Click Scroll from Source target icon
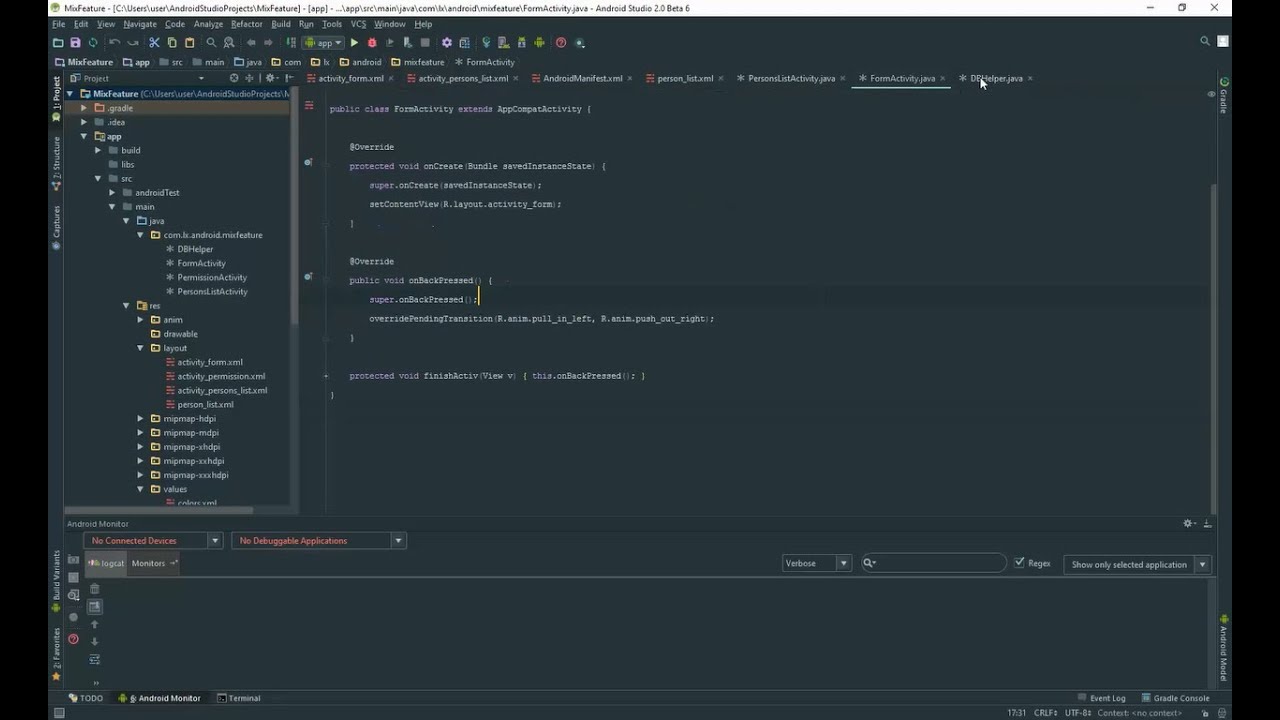1280x720 pixels. pyautogui.click(x=234, y=78)
